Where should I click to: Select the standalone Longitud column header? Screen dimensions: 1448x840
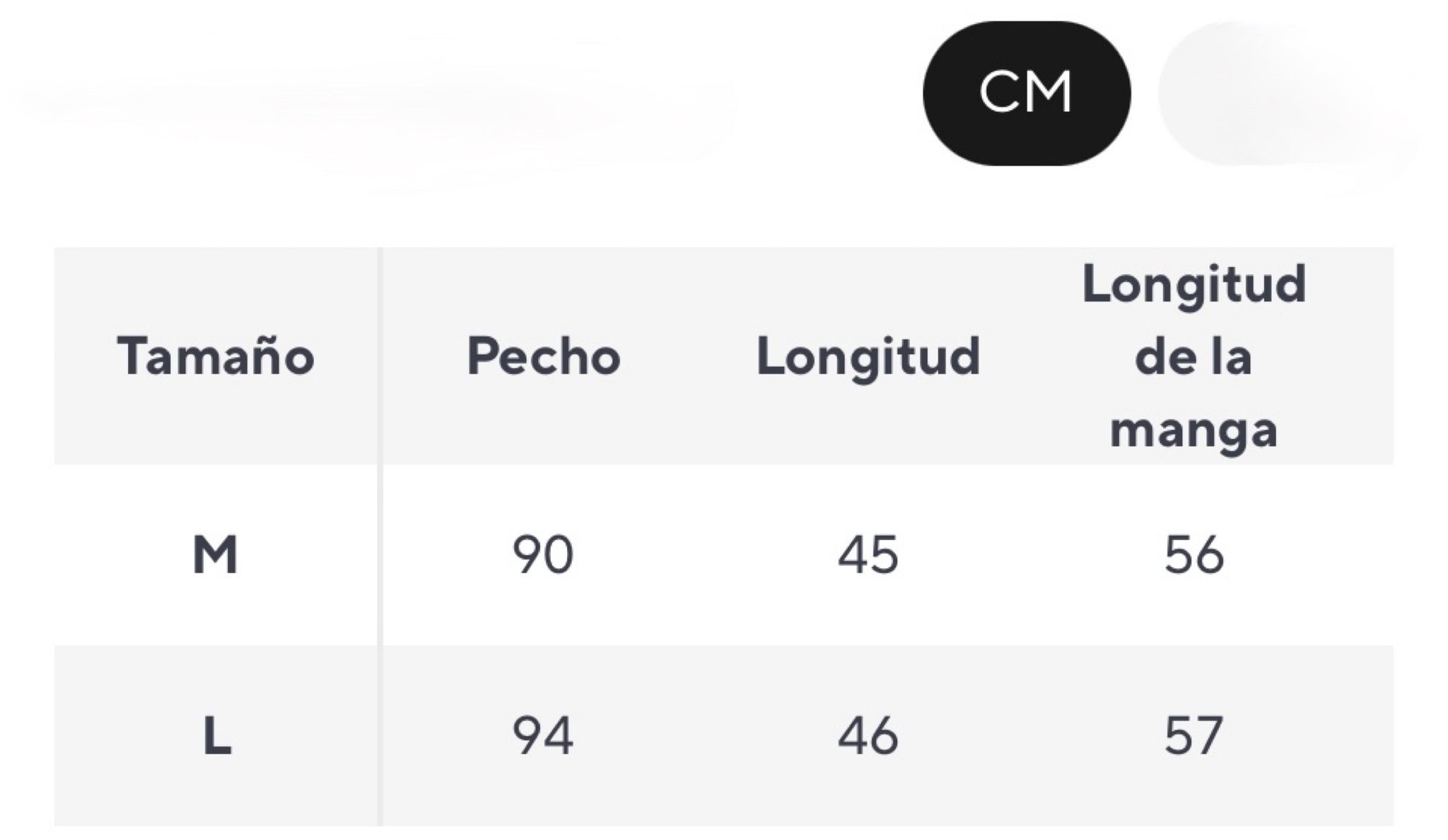(868, 356)
